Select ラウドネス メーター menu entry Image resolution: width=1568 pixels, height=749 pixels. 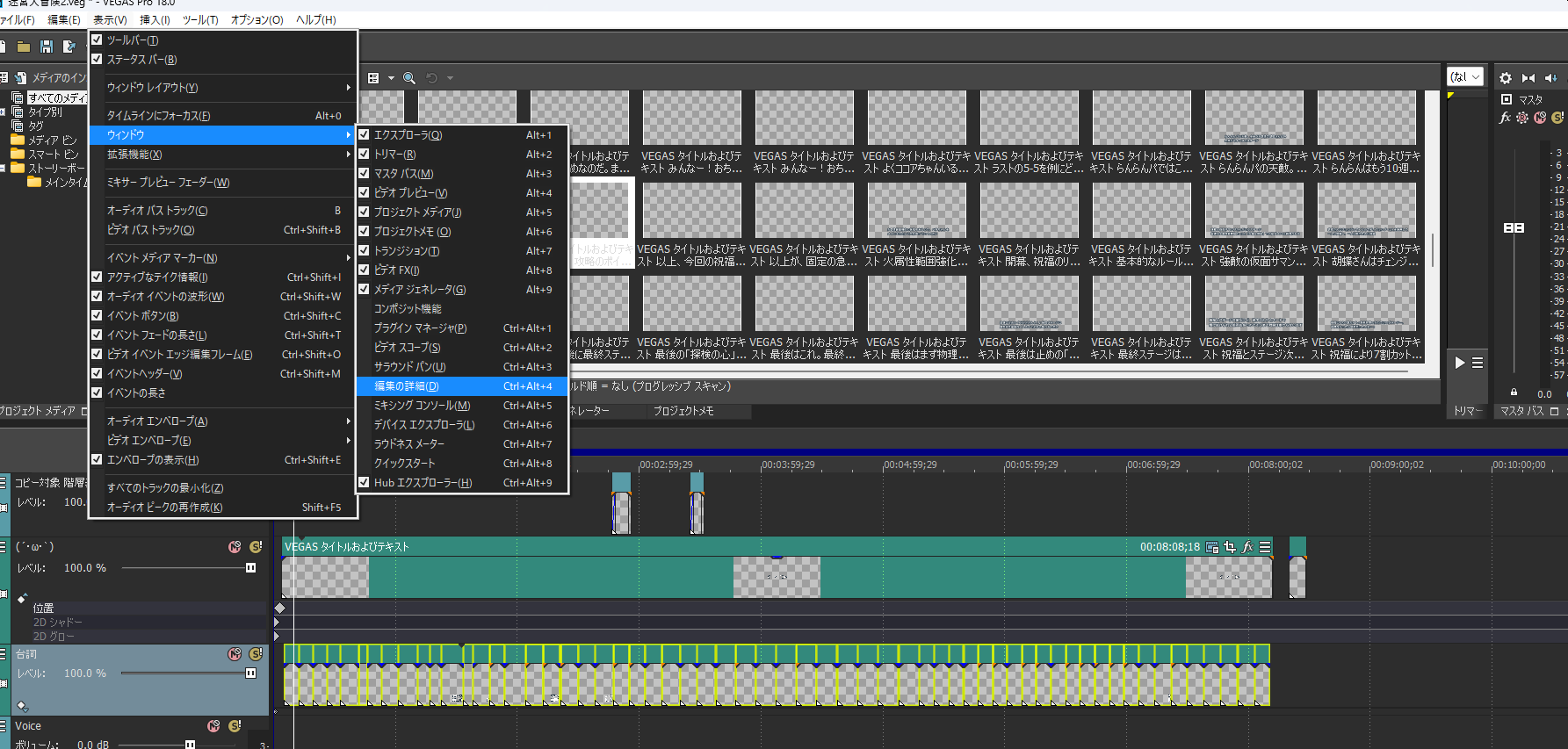pos(463,443)
